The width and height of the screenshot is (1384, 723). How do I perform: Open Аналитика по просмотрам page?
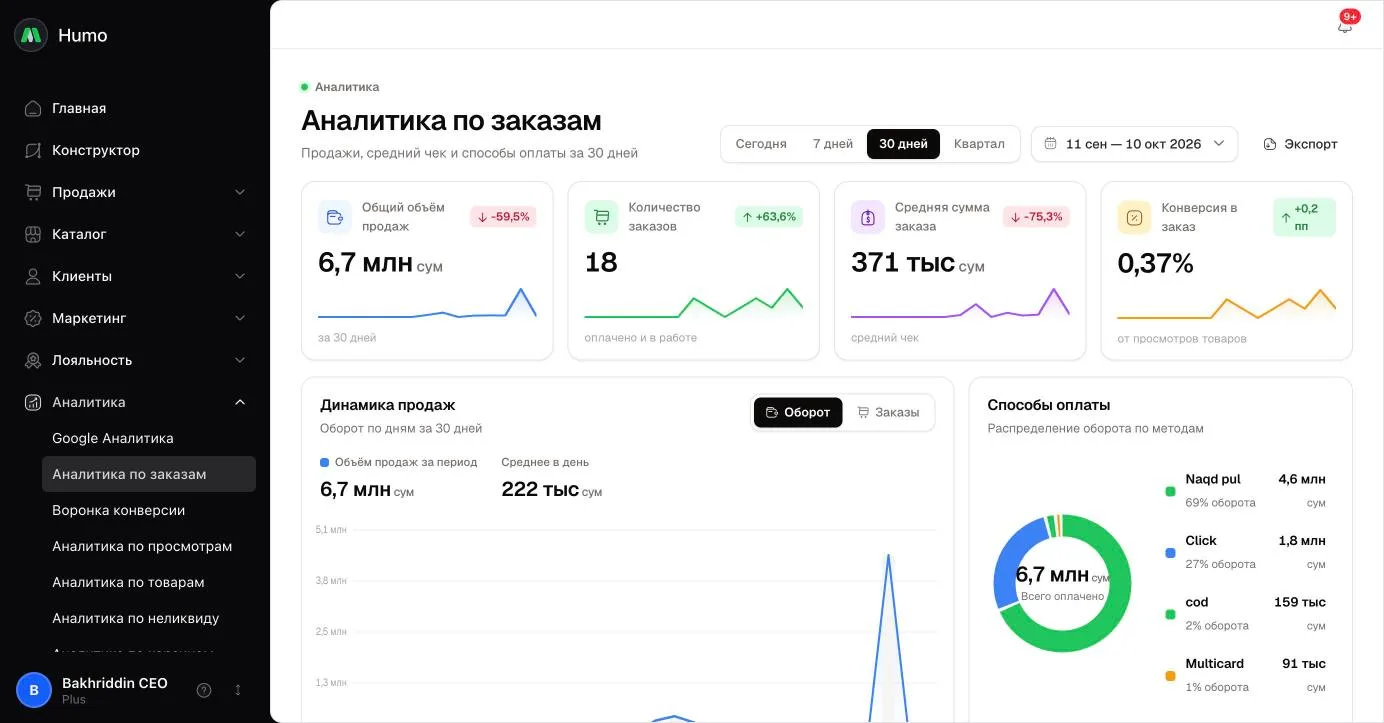149,546
